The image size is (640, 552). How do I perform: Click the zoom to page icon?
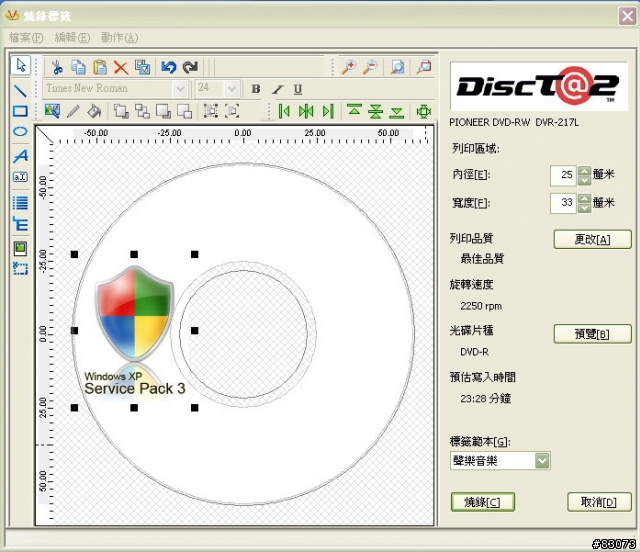[x=397, y=67]
